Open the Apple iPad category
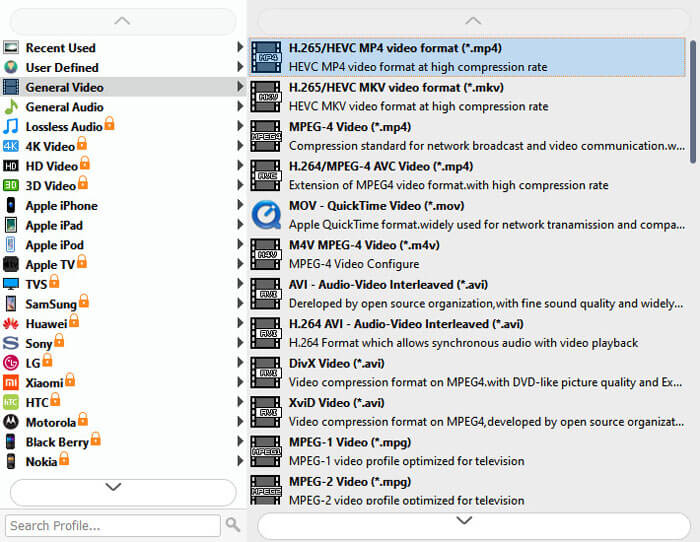Viewport: 700px width, 542px height. (x=123, y=225)
